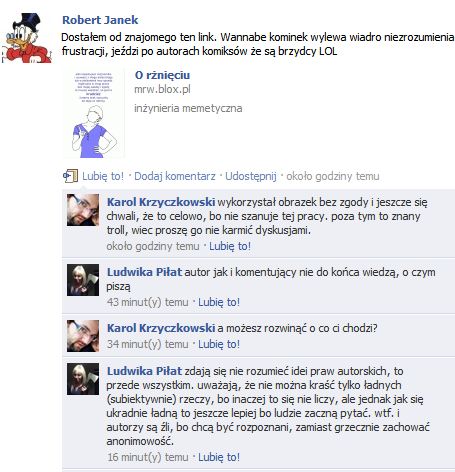Like Ludwika's comment posted 16 minutes ago

pyautogui.click(x=219, y=457)
